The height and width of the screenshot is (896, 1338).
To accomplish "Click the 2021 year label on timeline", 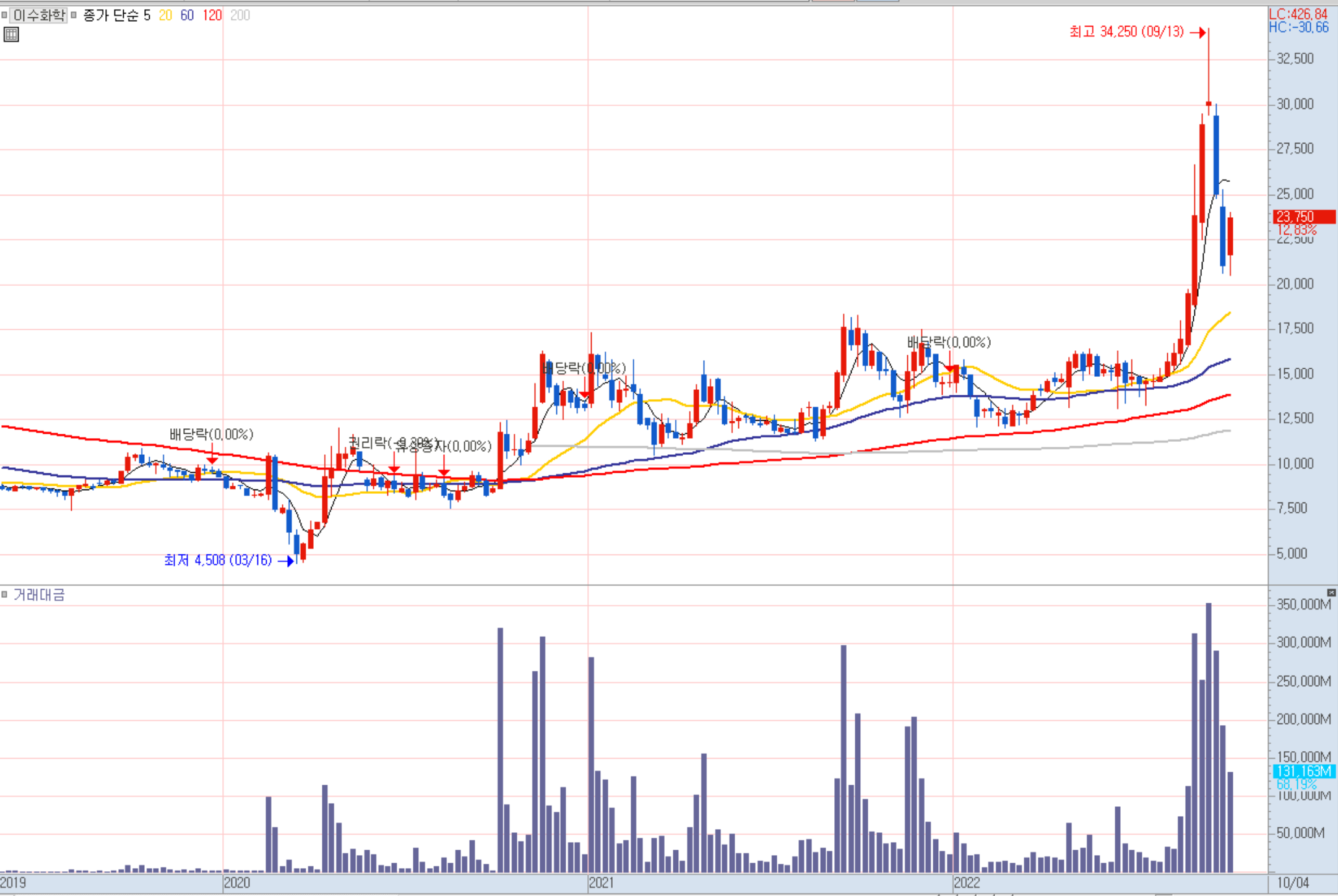I will coord(601,883).
